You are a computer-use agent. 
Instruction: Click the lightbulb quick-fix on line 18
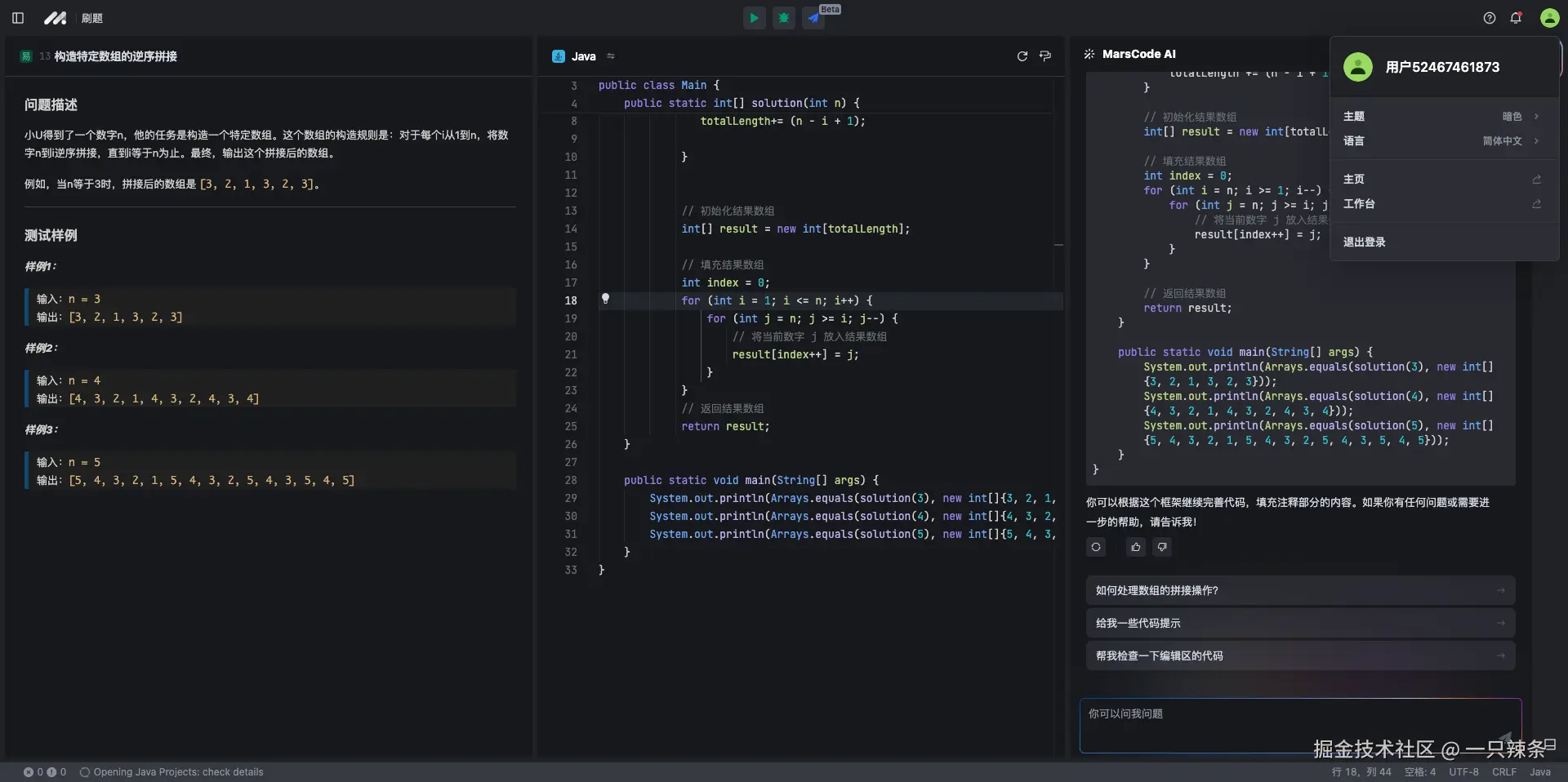(605, 299)
